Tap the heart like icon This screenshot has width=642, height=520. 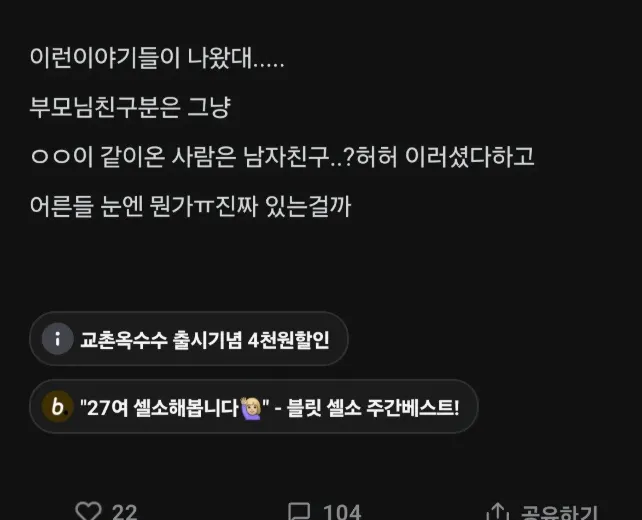tap(88, 512)
